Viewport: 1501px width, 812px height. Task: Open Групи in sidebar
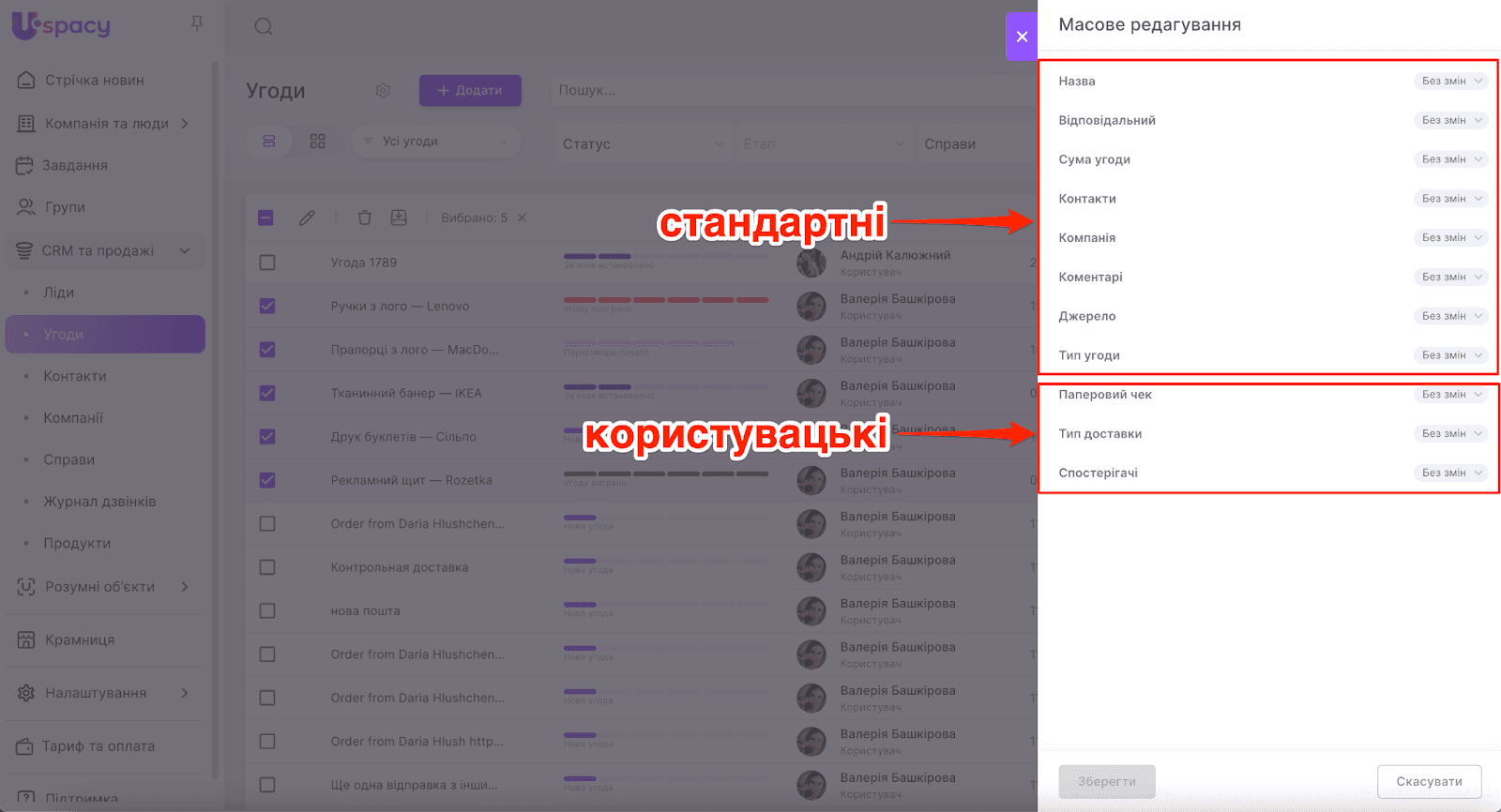(x=65, y=207)
